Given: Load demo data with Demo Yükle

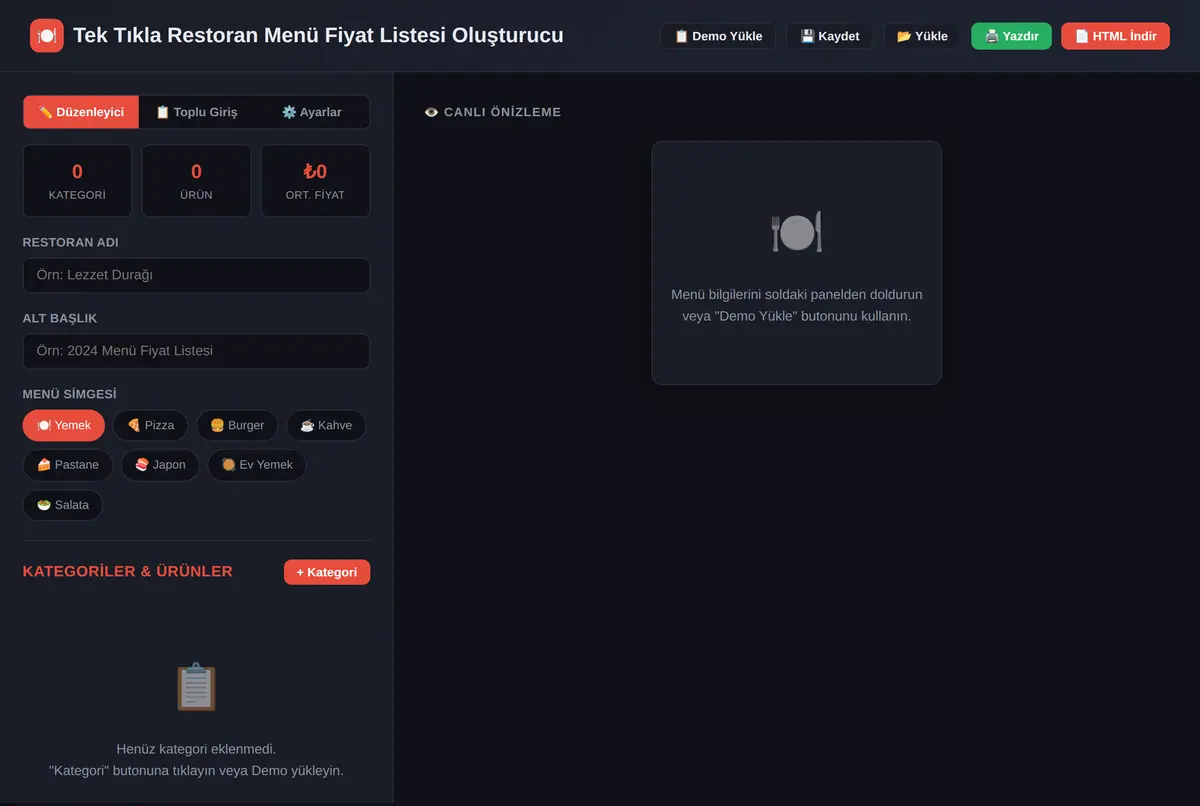Looking at the screenshot, I should (718, 36).
